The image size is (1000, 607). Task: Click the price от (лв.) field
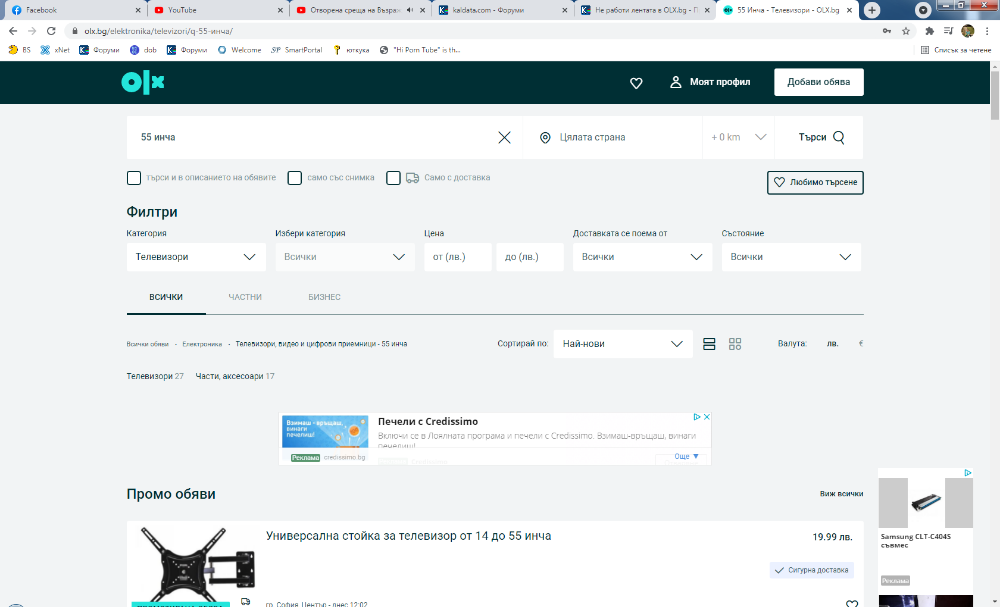pyautogui.click(x=457, y=257)
